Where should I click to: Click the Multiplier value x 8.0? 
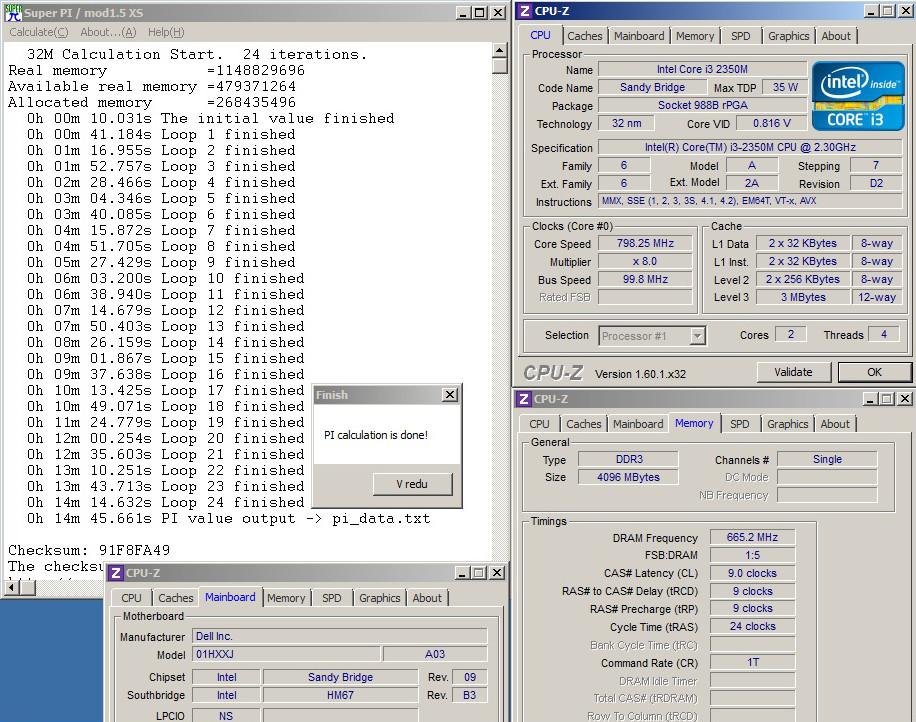[645, 262]
